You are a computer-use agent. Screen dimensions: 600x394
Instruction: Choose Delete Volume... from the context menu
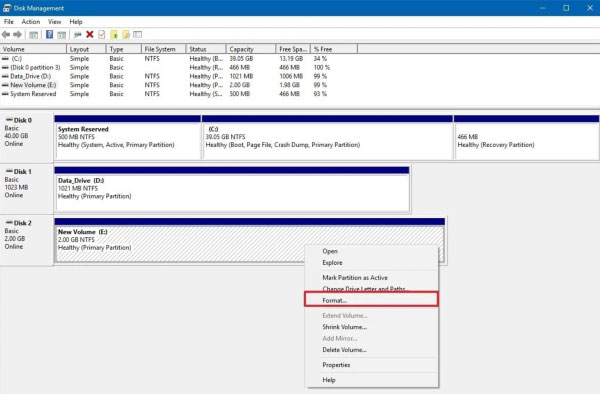tap(344, 350)
